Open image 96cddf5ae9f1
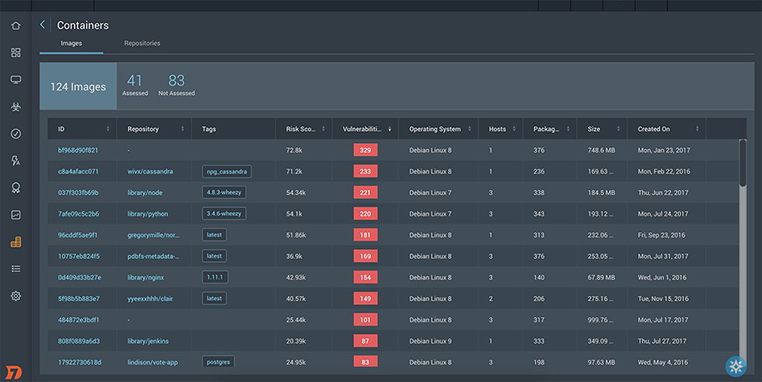The width and height of the screenshot is (762, 382). coord(78,235)
